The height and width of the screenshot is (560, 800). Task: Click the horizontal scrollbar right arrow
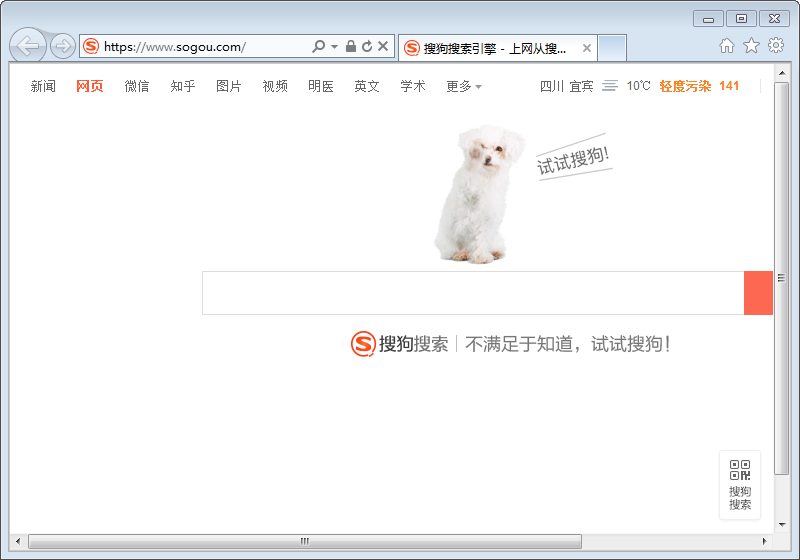pyautogui.click(x=764, y=541)
